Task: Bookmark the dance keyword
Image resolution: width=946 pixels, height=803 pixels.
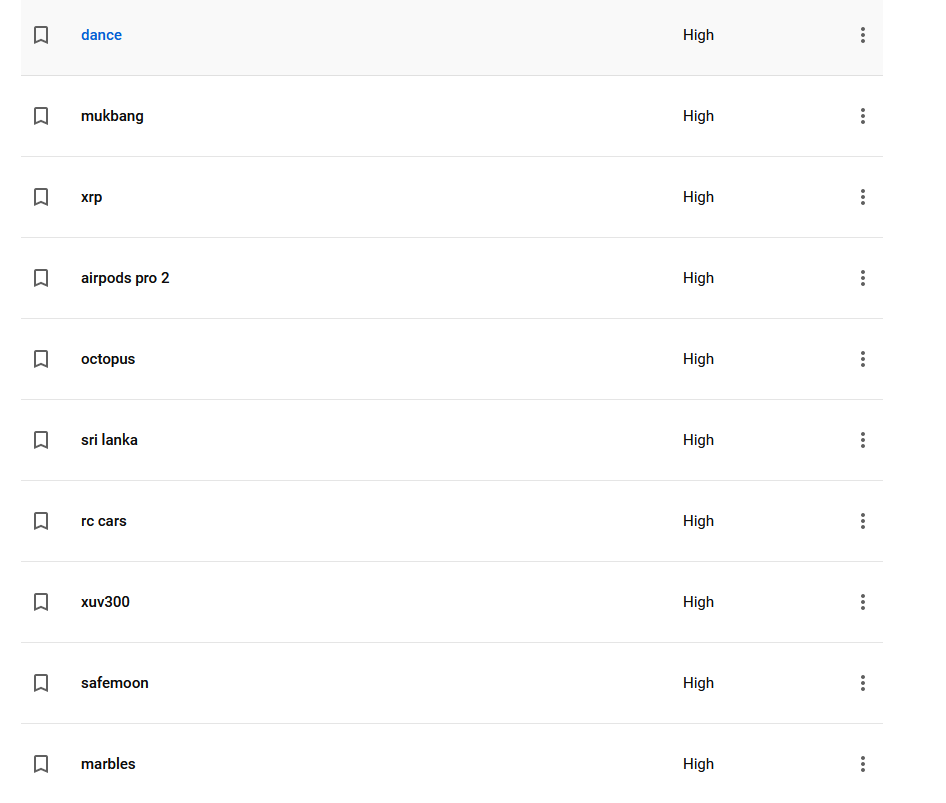Action: (41, 35)
